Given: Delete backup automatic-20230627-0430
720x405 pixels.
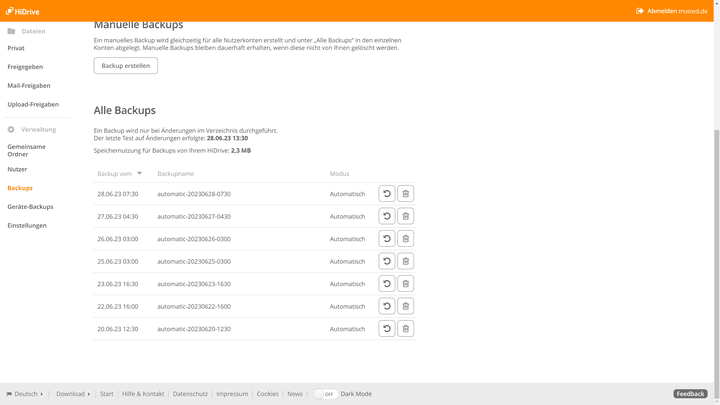Looking at the screenshot, I should point(405,216).
